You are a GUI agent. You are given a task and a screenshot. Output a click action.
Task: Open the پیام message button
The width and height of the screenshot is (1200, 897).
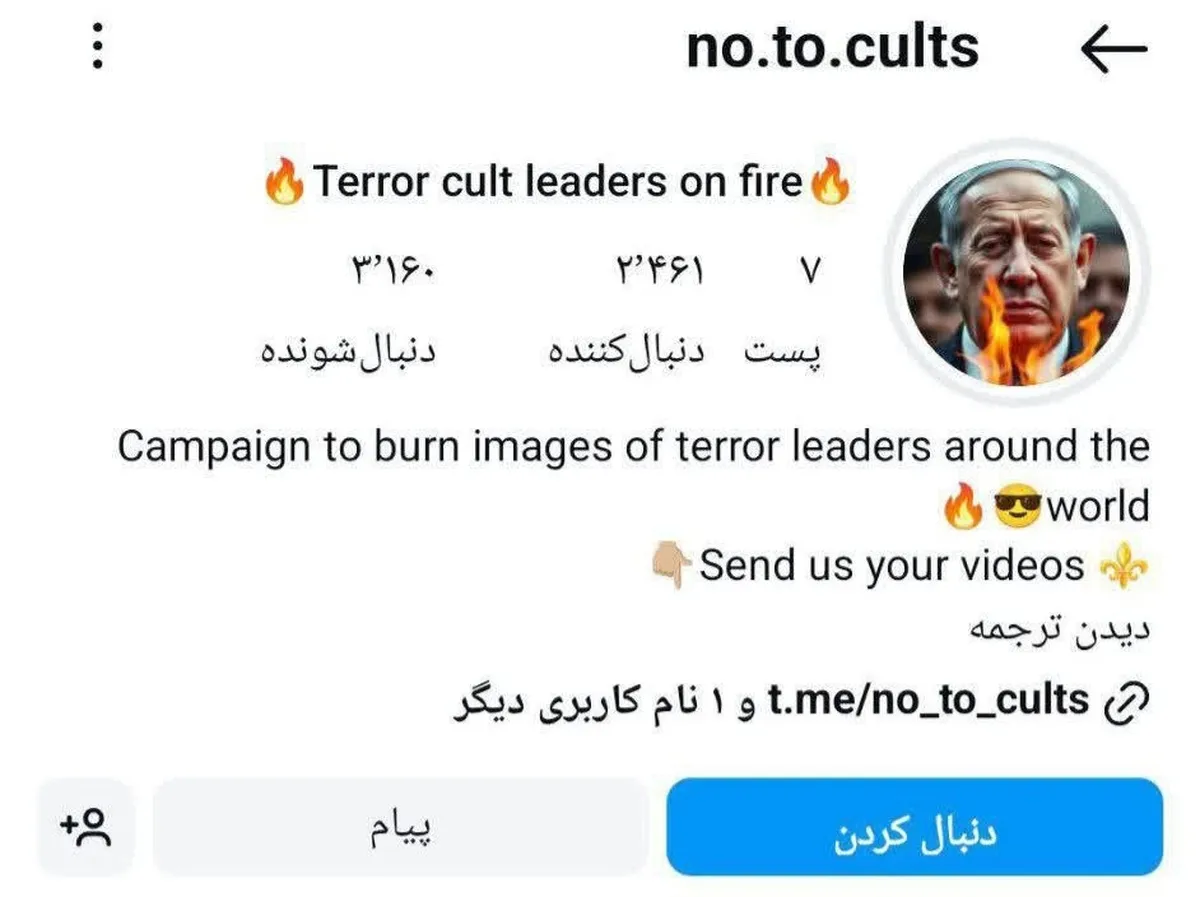coord(400,827)
